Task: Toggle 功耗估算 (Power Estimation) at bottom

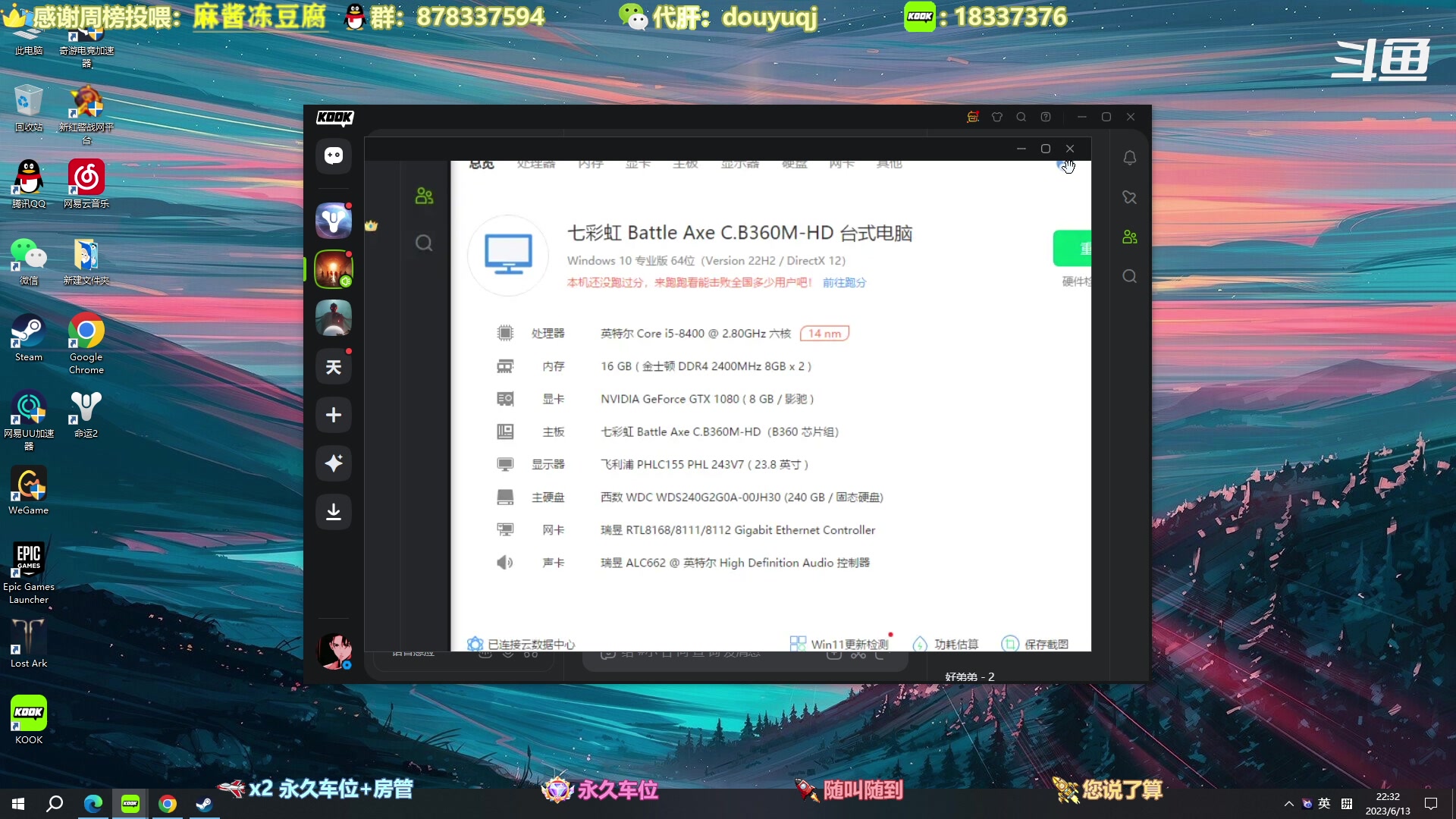Action: pyautogui.click(x=944, y=643)
